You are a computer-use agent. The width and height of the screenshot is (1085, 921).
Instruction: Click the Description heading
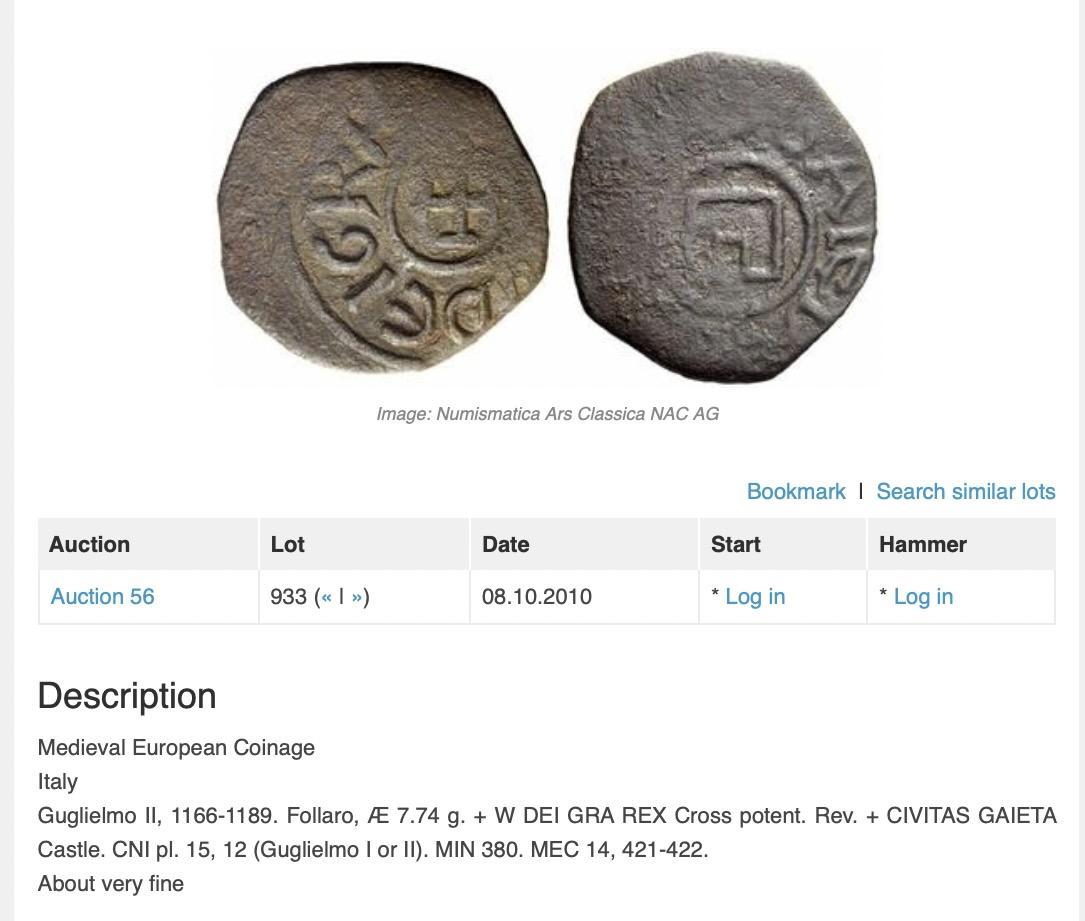click(x=127, y=695)
